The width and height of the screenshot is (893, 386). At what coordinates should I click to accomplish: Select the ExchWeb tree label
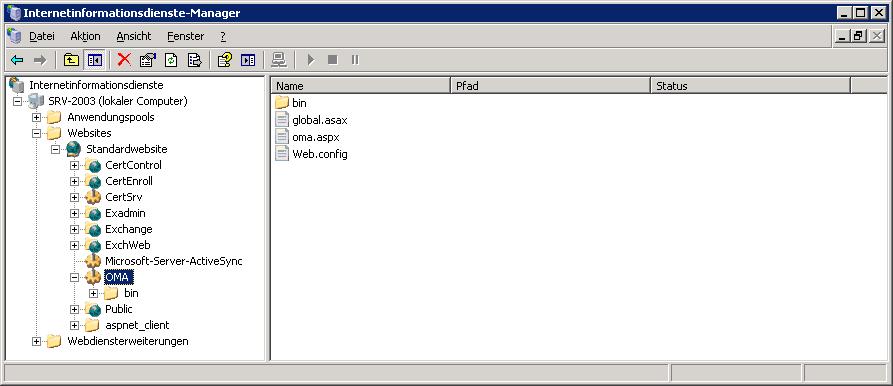(x=128, y=245)
